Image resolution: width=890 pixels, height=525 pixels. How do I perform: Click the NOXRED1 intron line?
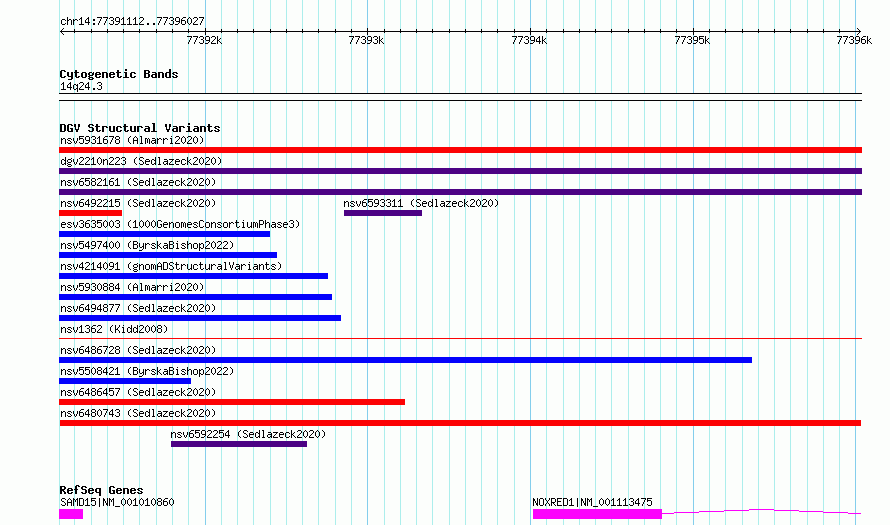point(762,511)
